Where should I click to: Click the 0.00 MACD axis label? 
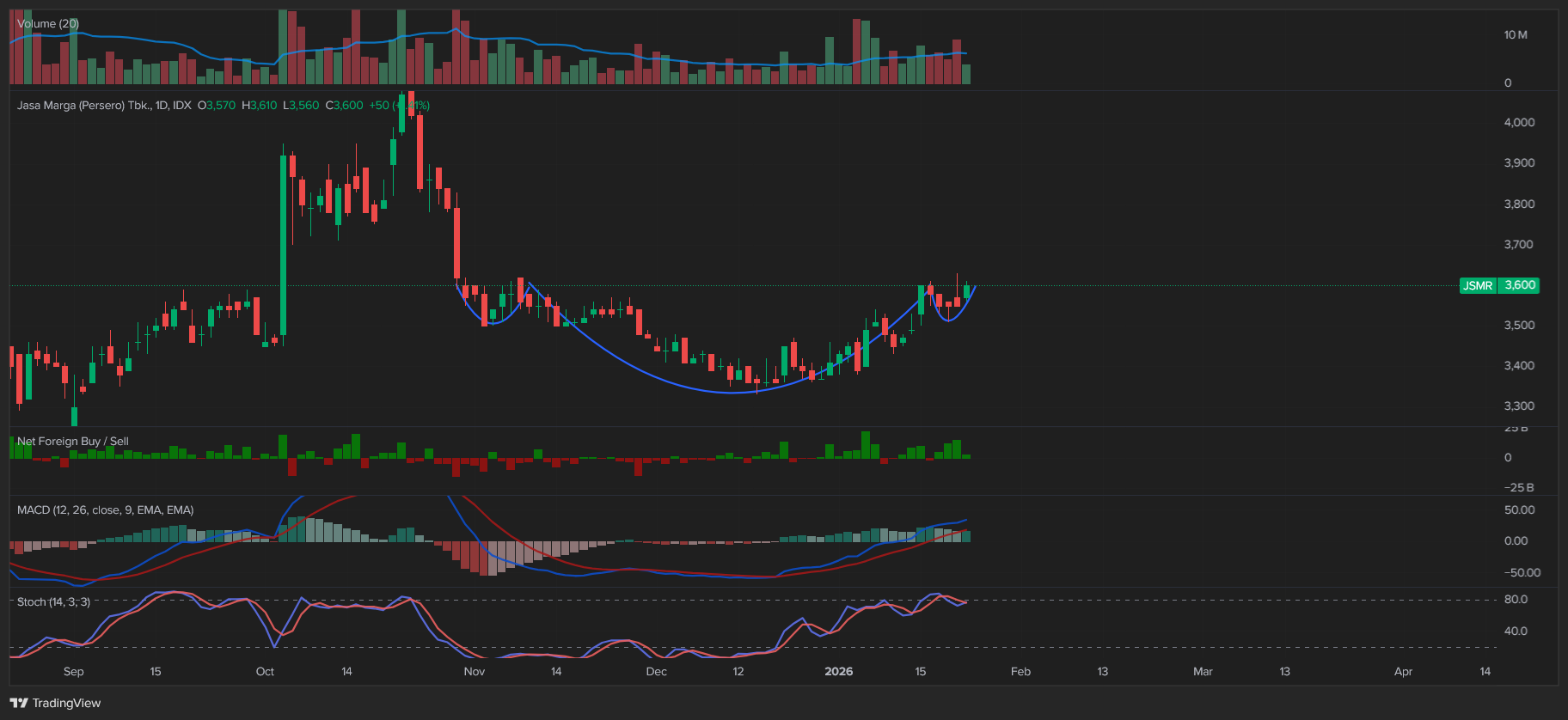(x=1516, y=541)
